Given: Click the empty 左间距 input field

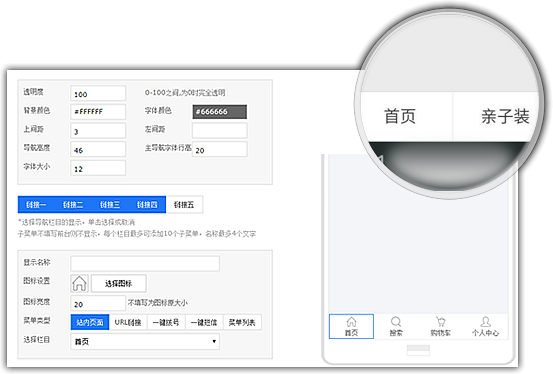Looking at the screenshot, I should click(220, 131).
